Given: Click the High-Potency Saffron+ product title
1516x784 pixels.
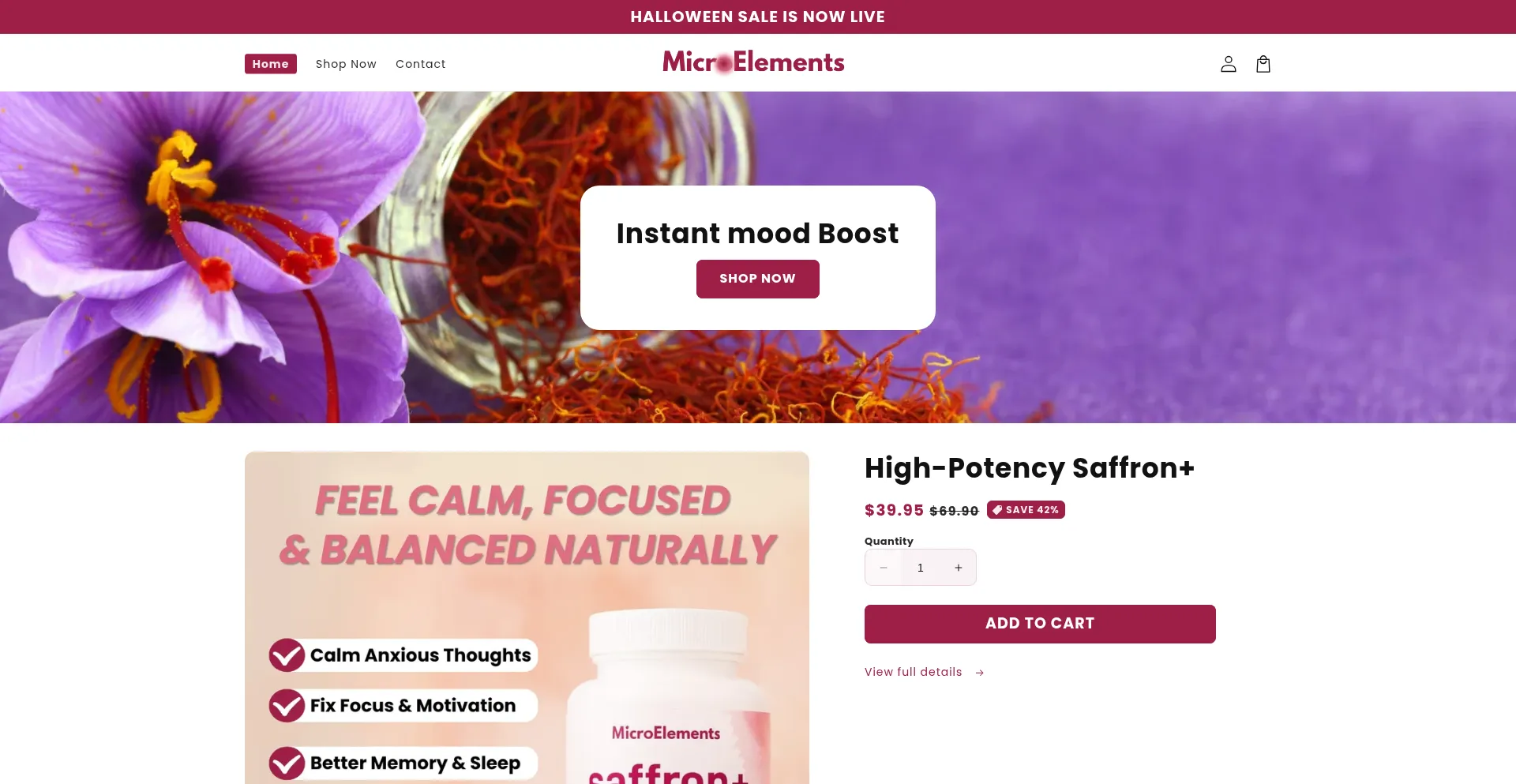Looking at the screenshot, I should (x=1030, y=468).
